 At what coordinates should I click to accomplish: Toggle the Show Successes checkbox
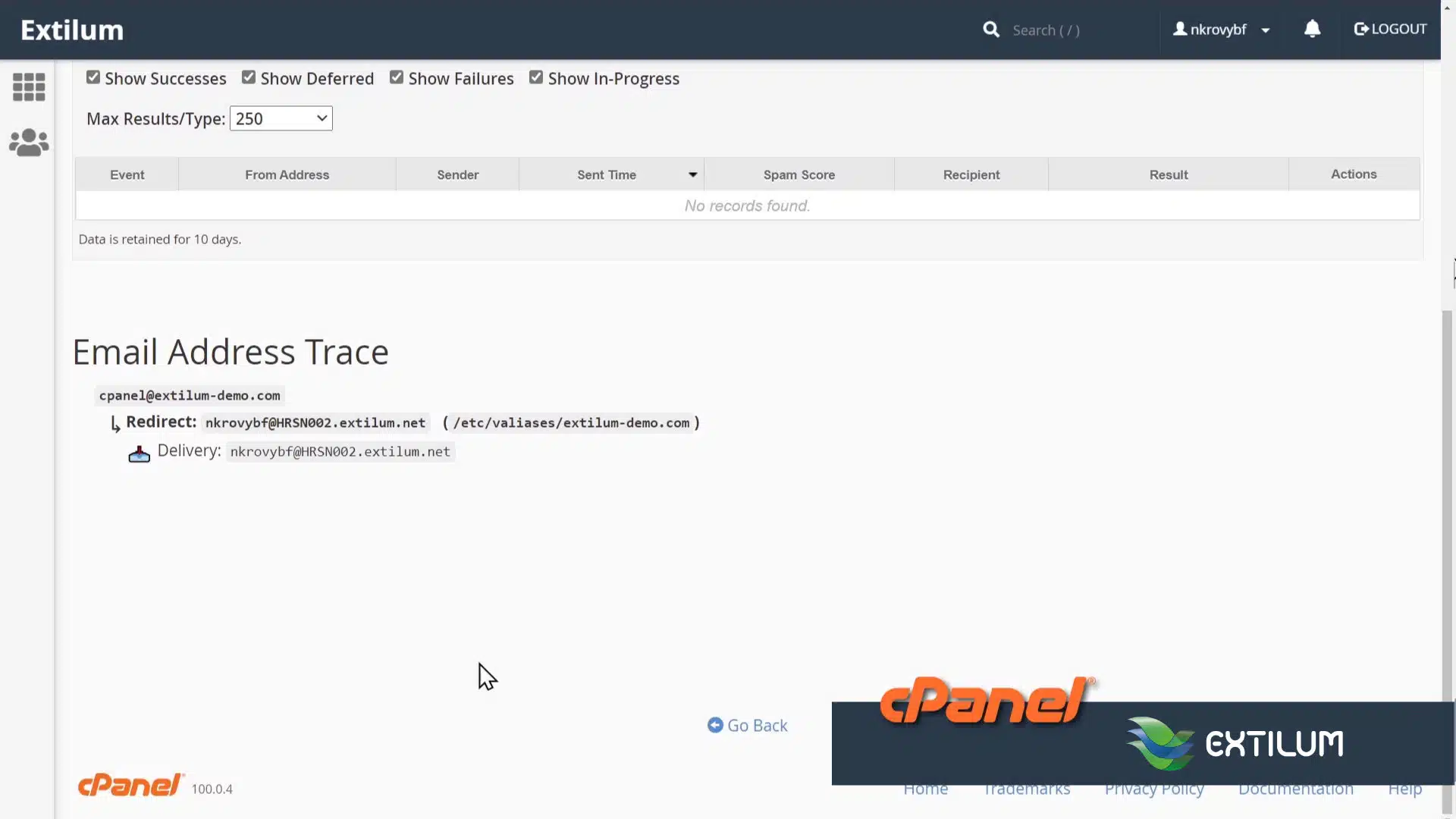pyautogui.click(x=93, y=77)
